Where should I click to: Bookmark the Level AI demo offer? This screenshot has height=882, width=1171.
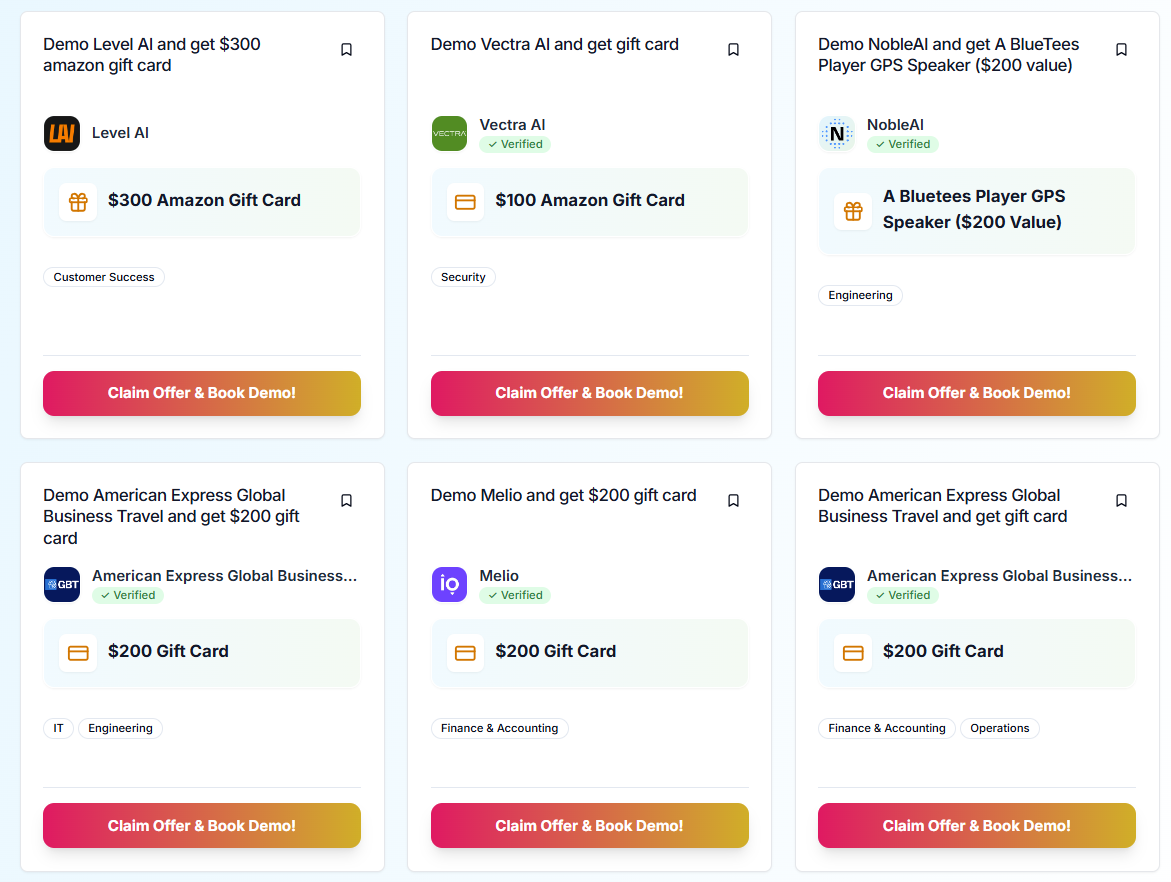click(346, 50)
